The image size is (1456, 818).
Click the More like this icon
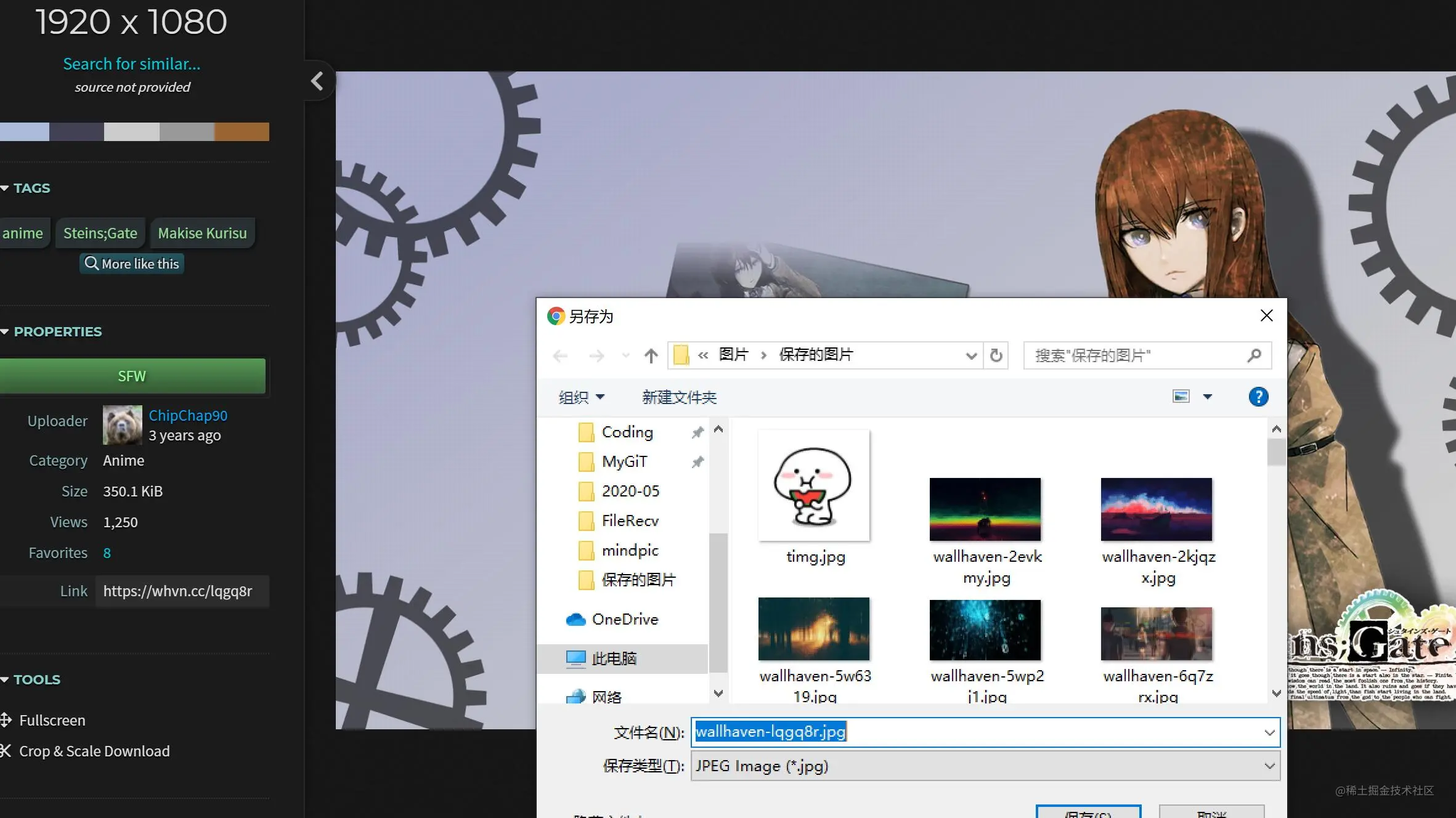click(x=131, y=263)
